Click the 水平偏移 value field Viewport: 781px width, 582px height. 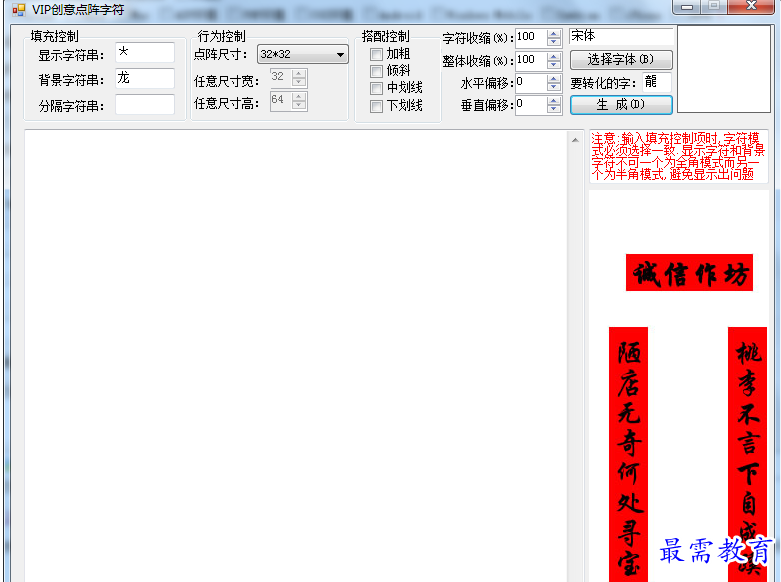tap(531, 83)
